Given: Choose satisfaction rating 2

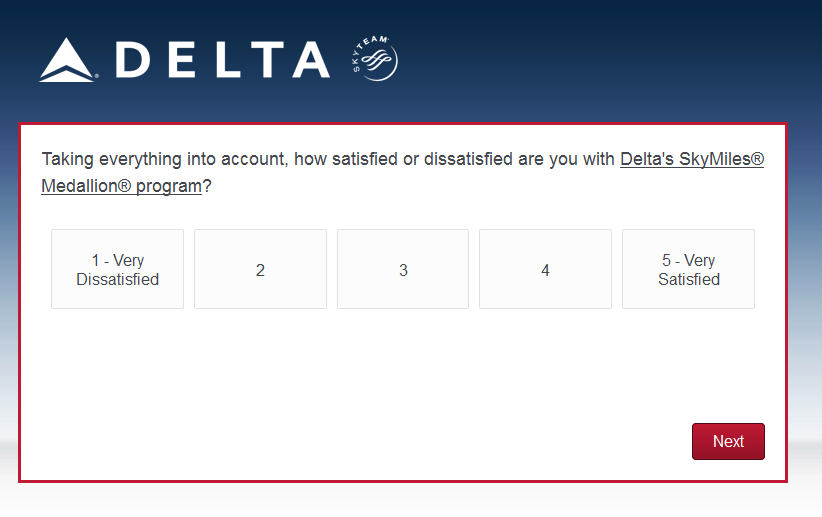Looking at the screenshot, I should 260,270.
